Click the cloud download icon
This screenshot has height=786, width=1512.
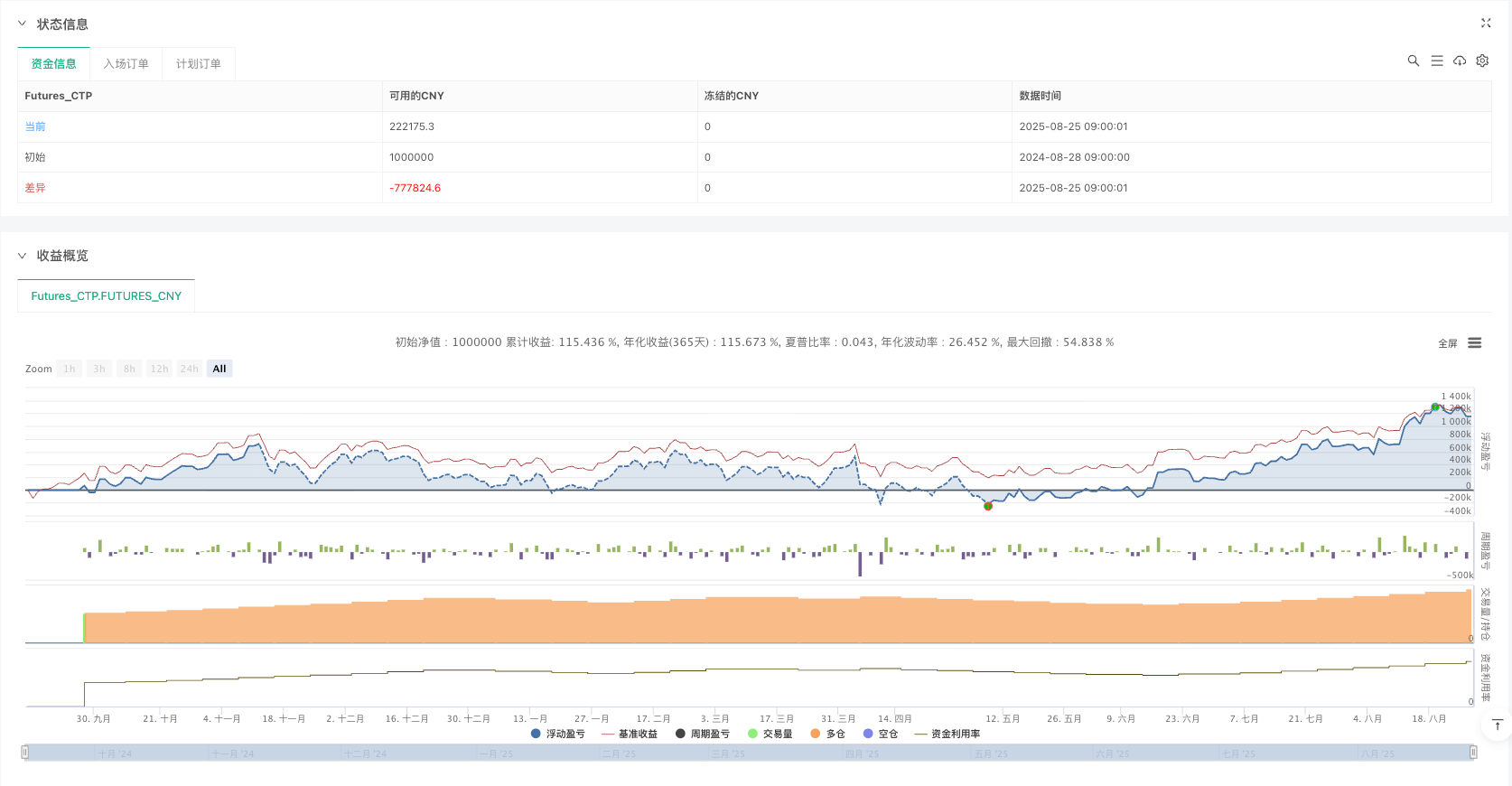click(x=1460, y=61)
